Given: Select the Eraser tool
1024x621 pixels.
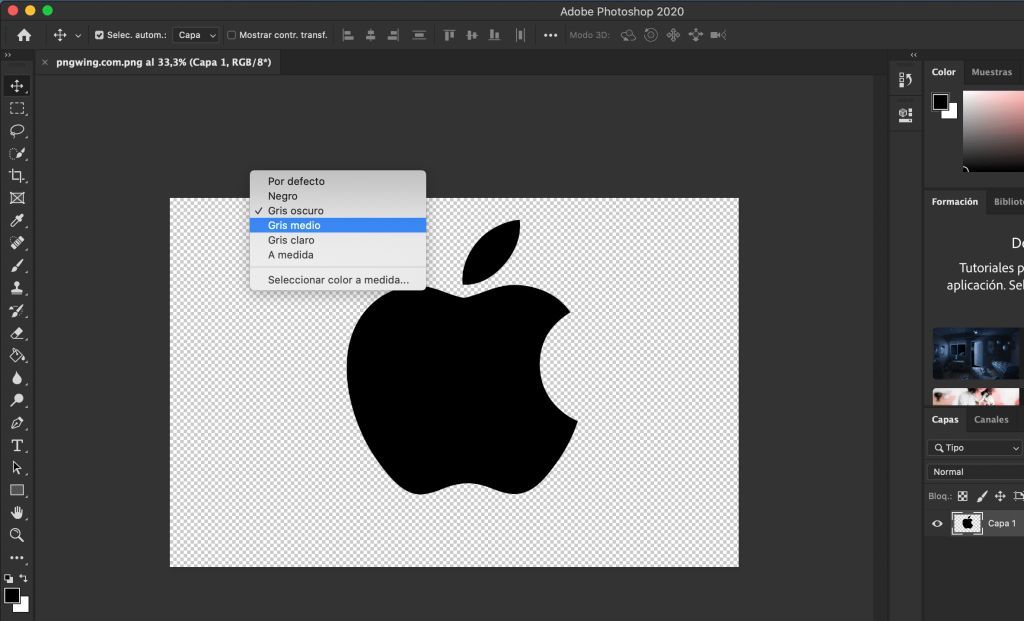Looking at the screenshot, I should coord(17,333).
